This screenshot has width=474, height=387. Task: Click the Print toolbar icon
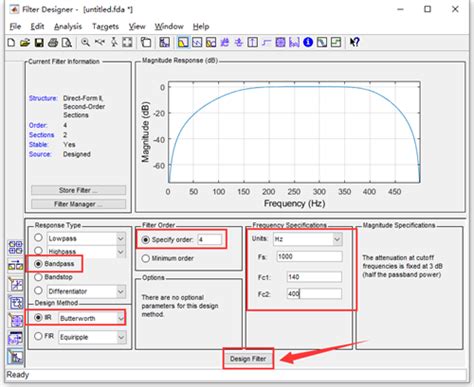tap(53, 42)
